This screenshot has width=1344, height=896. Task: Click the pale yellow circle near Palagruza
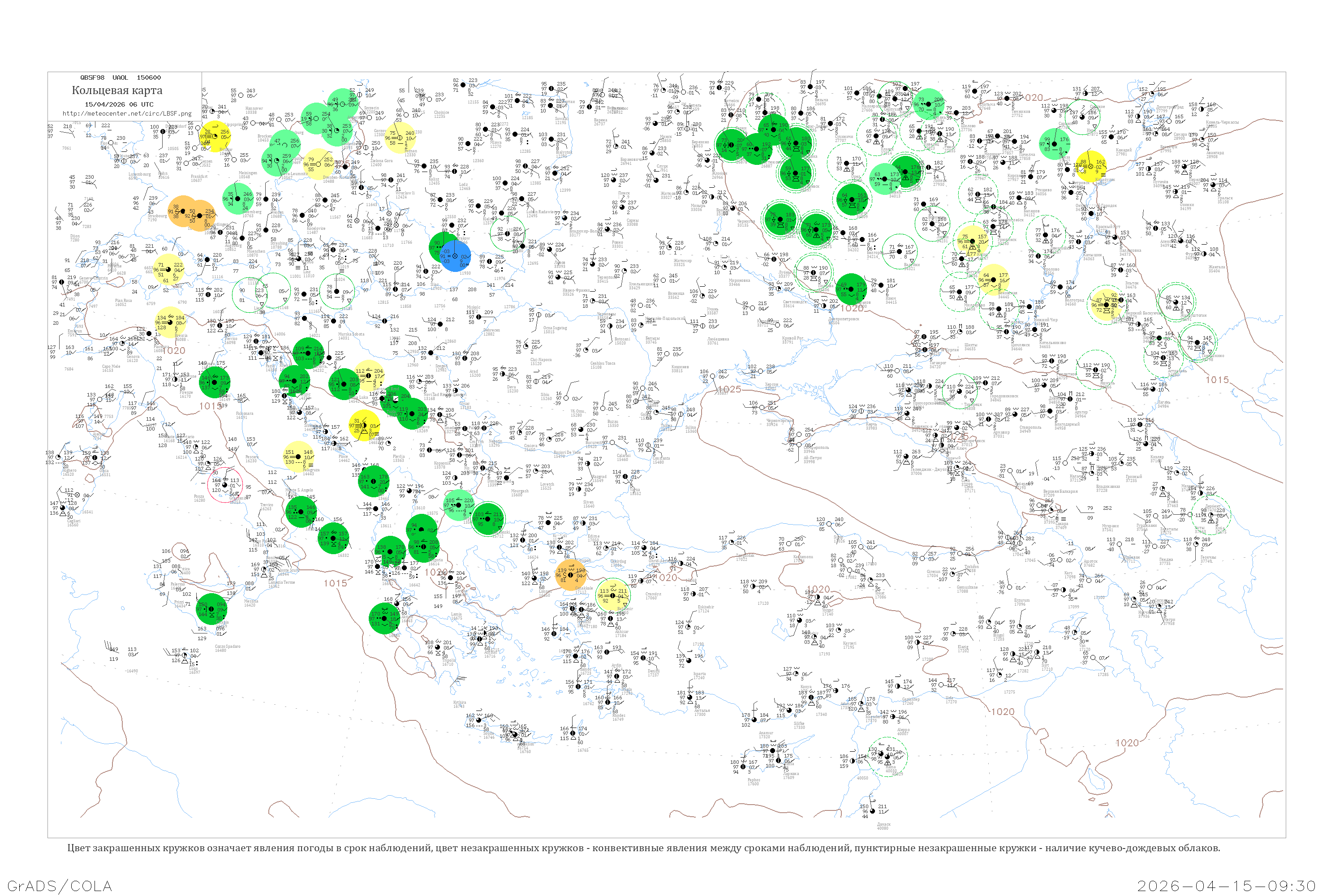click(x=299, y=457)
